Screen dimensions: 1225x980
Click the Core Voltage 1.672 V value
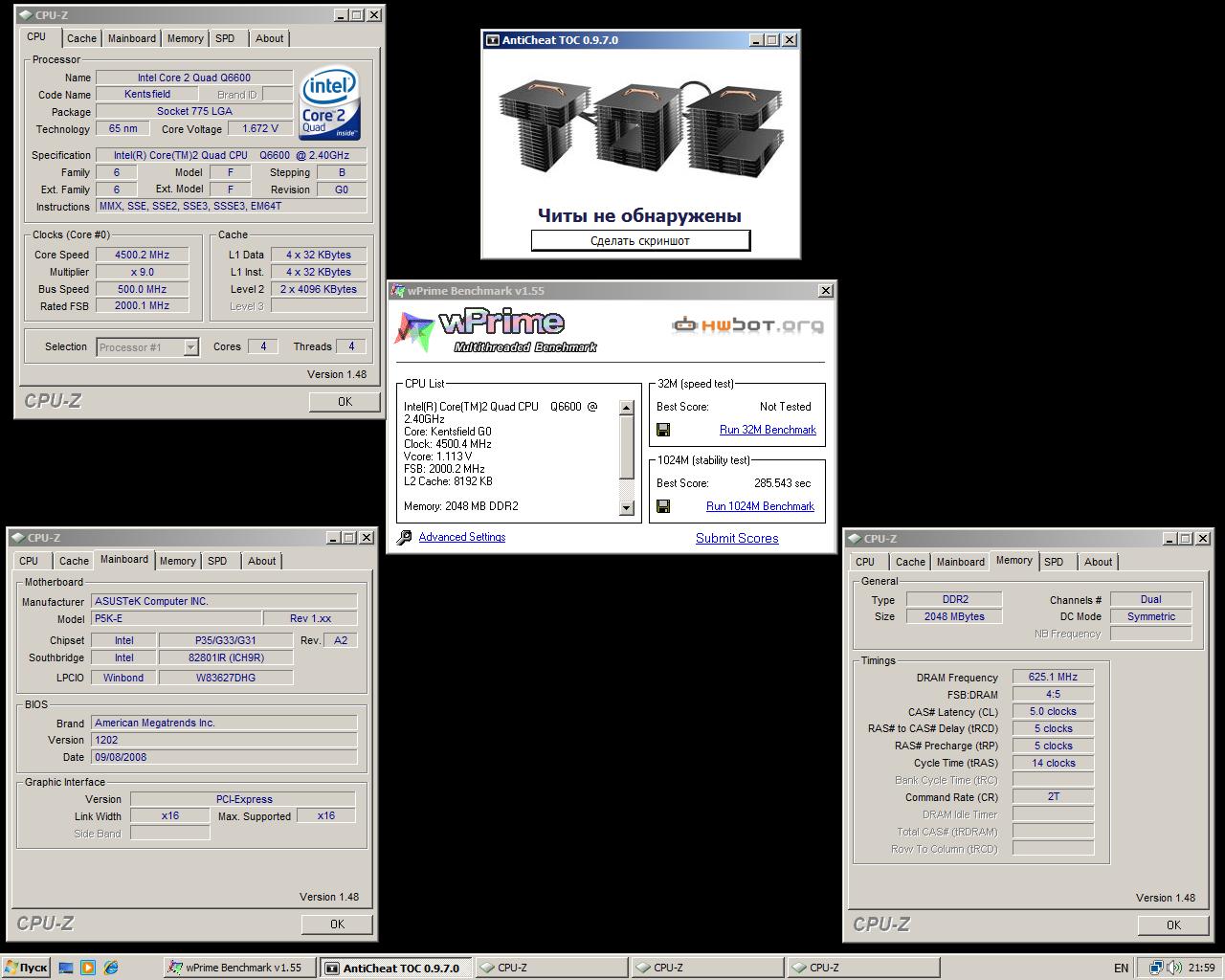tap(261, 128)
